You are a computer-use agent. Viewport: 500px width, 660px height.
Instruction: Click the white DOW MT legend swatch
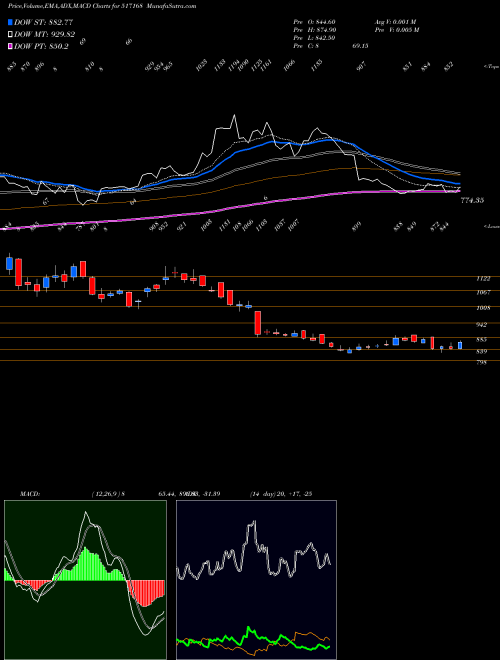point(10,34)
